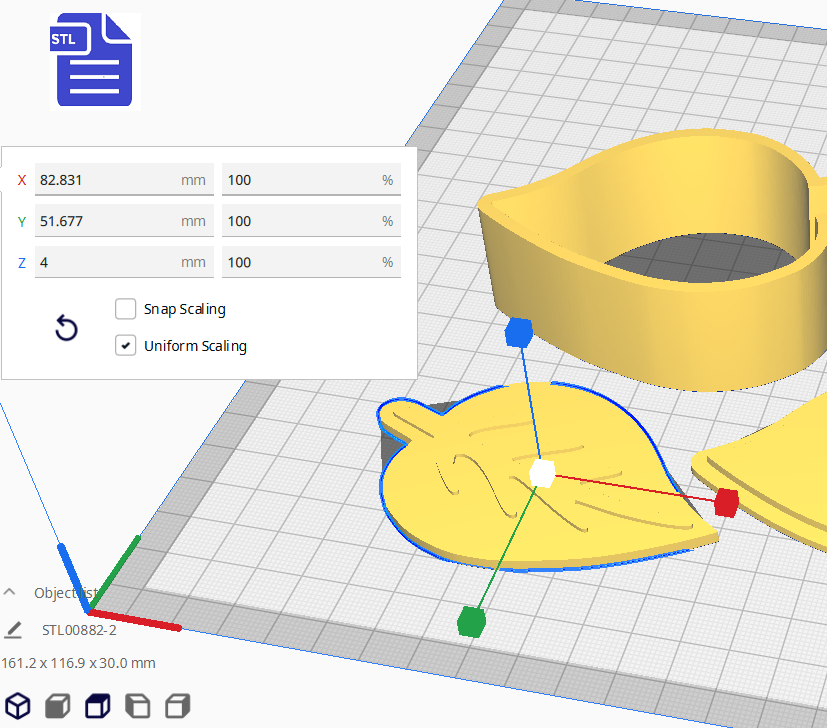Disable the Uniform Scaling checkbox
This screenshot has width=827, height=728.
126,346
